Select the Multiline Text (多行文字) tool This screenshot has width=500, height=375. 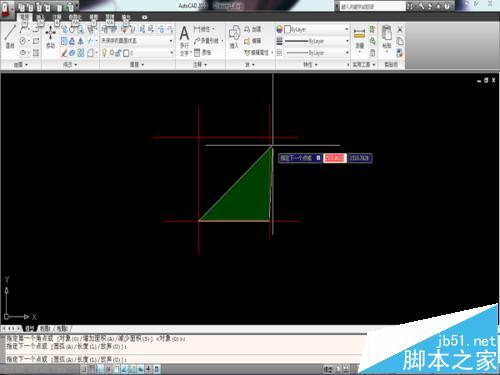[x=184, y=41]
